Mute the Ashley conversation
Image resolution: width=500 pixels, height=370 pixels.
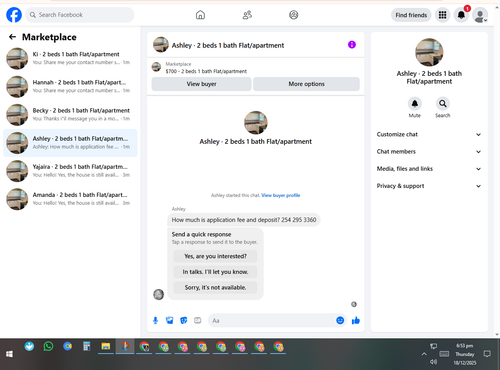[x=415, y=104]
